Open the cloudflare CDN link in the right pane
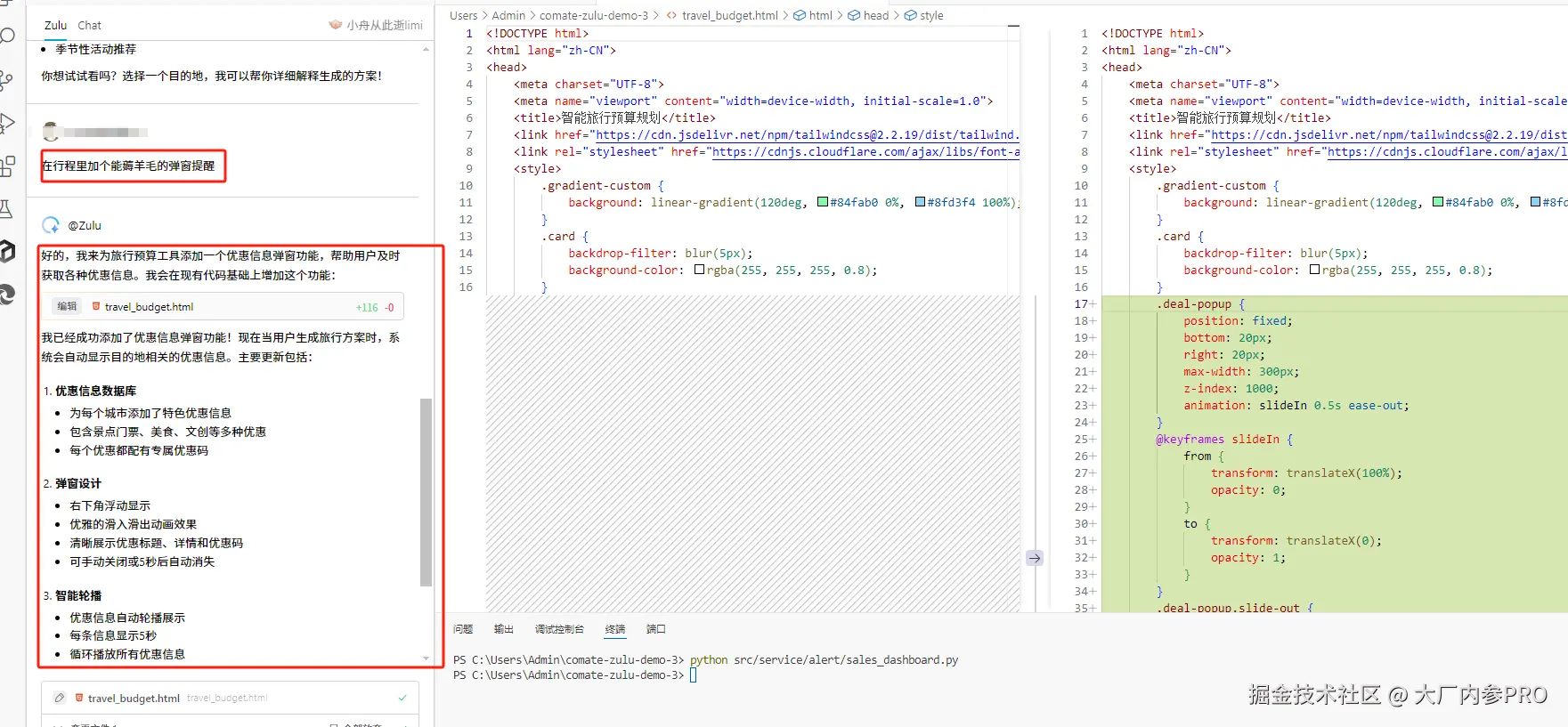 click(1447, 152)
